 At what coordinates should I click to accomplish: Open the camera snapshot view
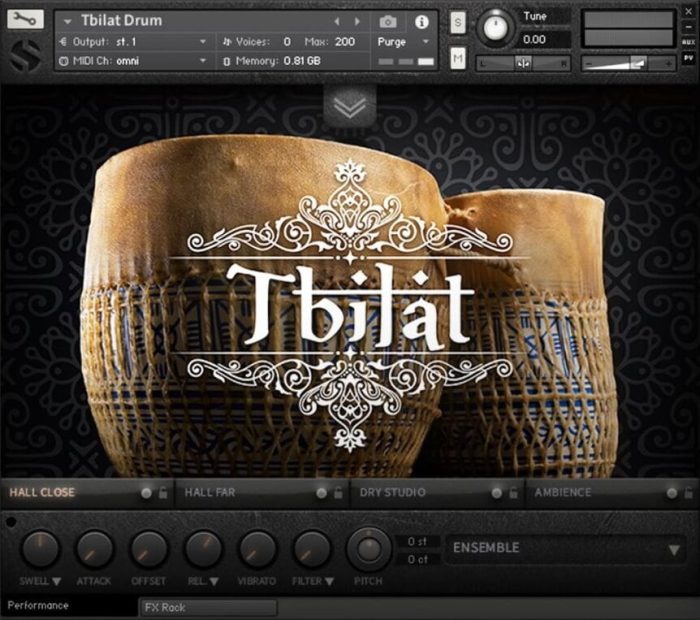click(x=388, y=21)
